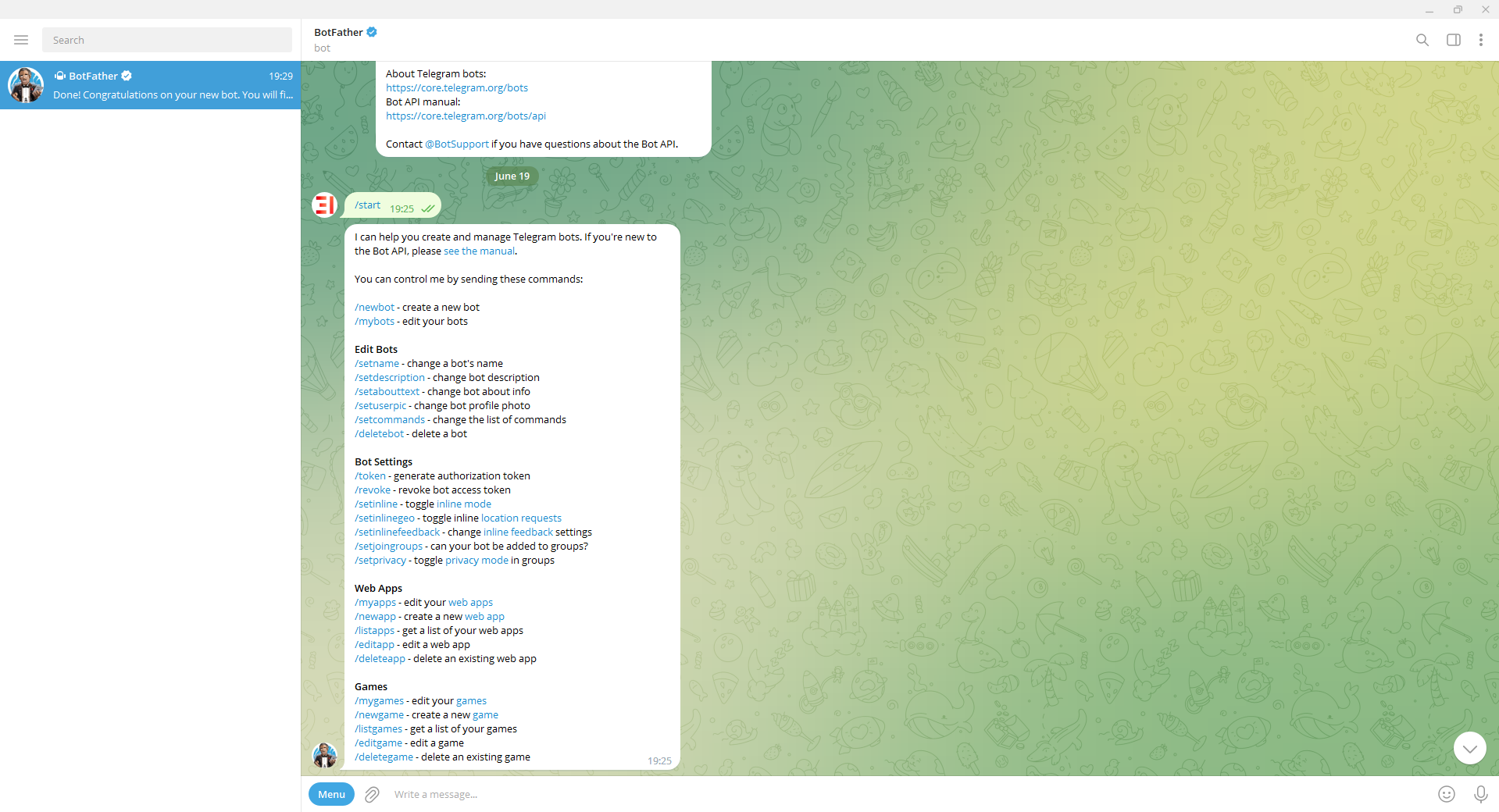Open the bot commands Menu button
1499x812 pixels.
coord(331,794)
